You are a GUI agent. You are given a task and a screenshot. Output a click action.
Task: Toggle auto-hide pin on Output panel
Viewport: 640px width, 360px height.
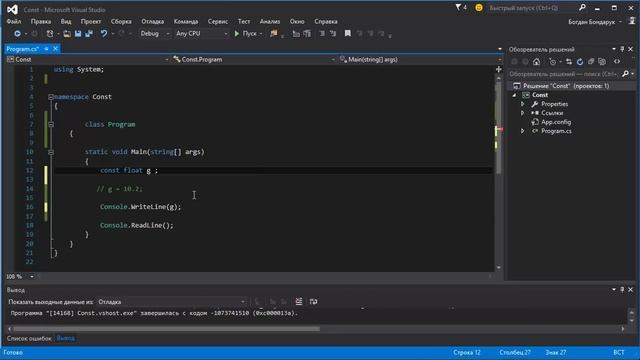pos(622,289)
